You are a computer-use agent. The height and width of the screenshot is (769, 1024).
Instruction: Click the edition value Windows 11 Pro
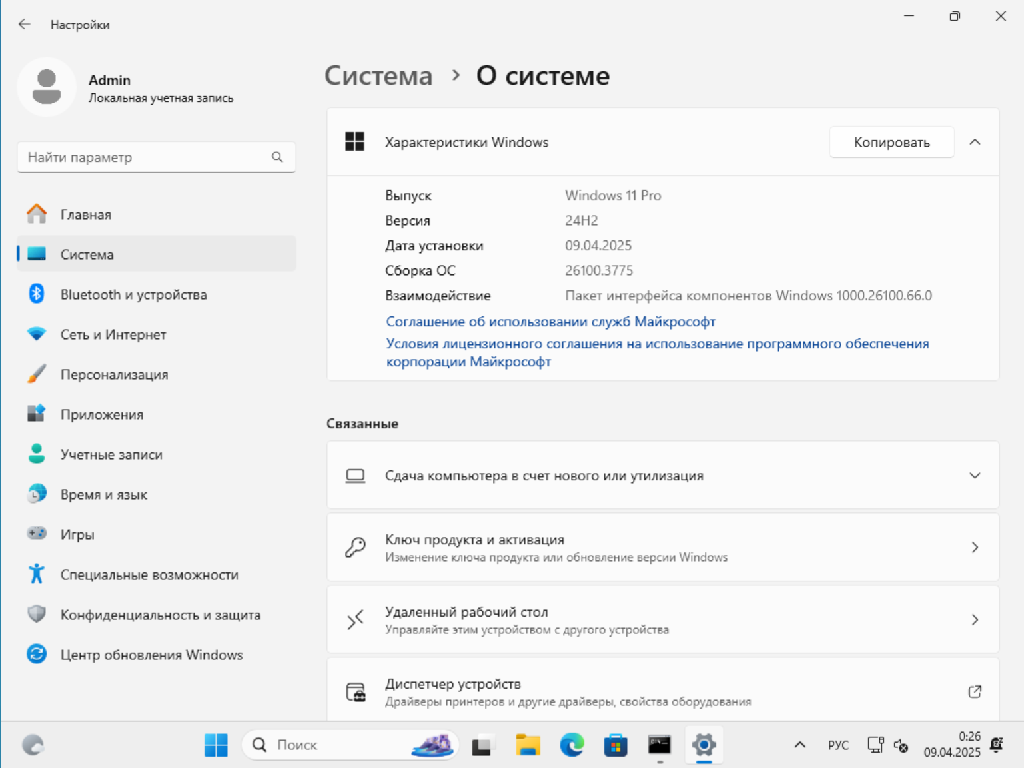click(x=613, y=195)
